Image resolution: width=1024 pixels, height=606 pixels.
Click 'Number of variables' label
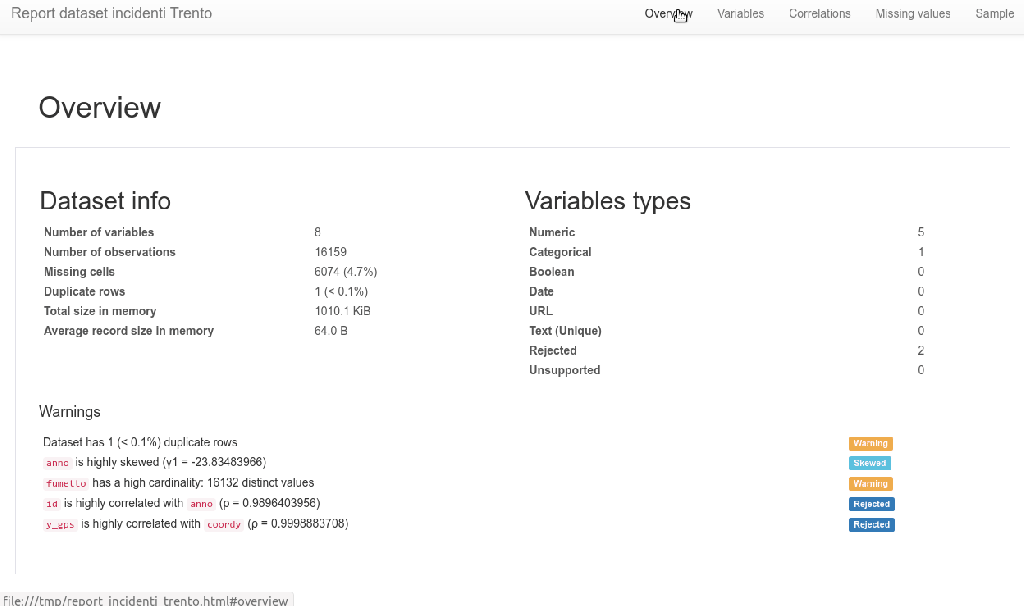[x=99, y=232]
